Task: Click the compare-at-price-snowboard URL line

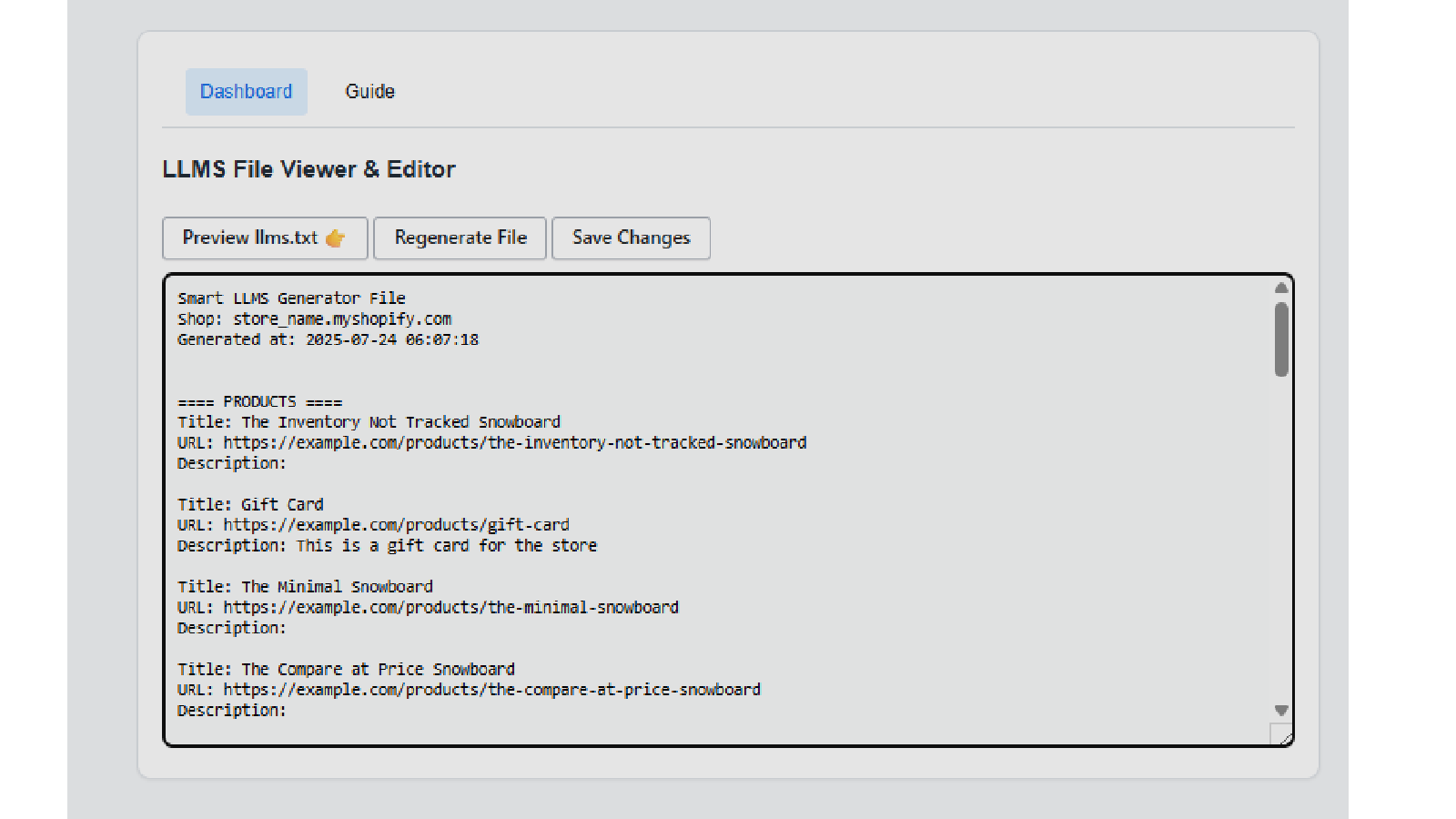Action: (469, 690)
